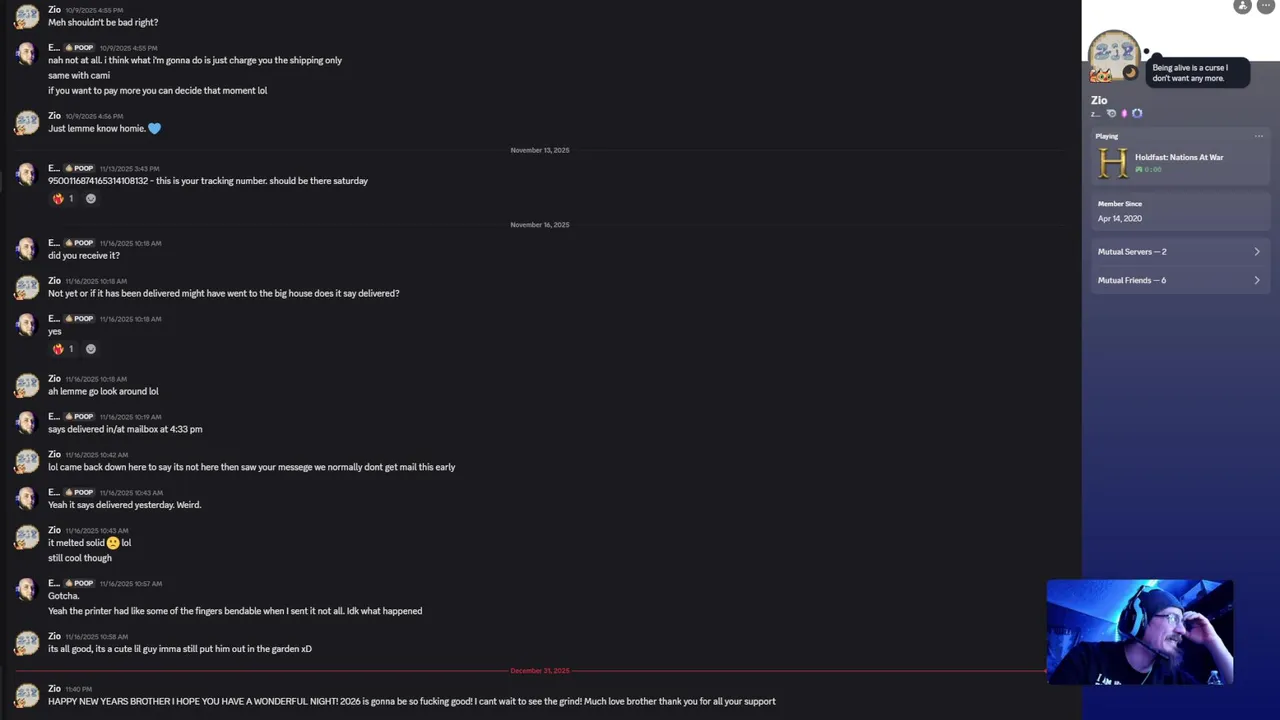Click the Holdfast: Nations At War game icon
Image resolution: width=1280 pixels, height=720 pixels.
tap(1112, 163)
